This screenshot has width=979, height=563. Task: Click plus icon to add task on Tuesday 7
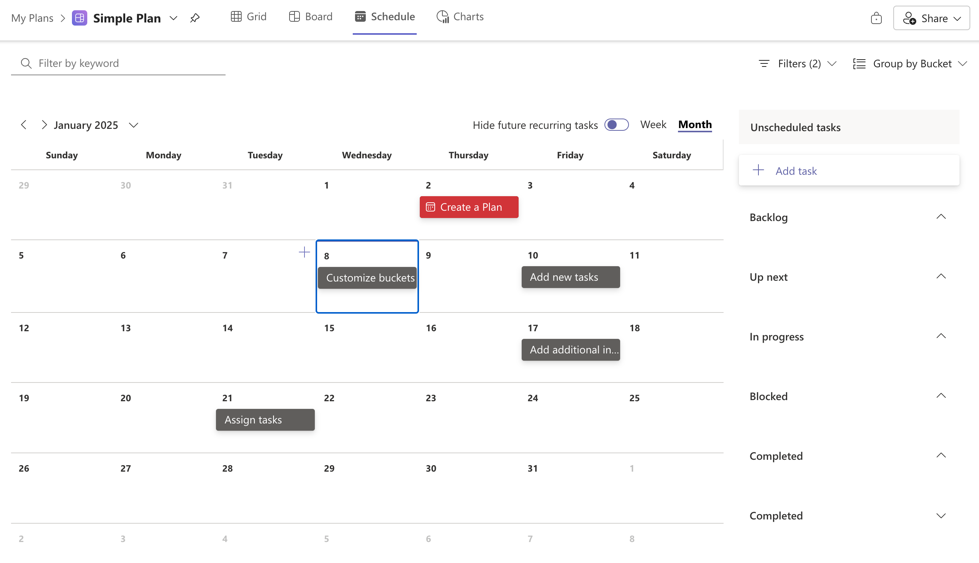[x=304, y=252]
